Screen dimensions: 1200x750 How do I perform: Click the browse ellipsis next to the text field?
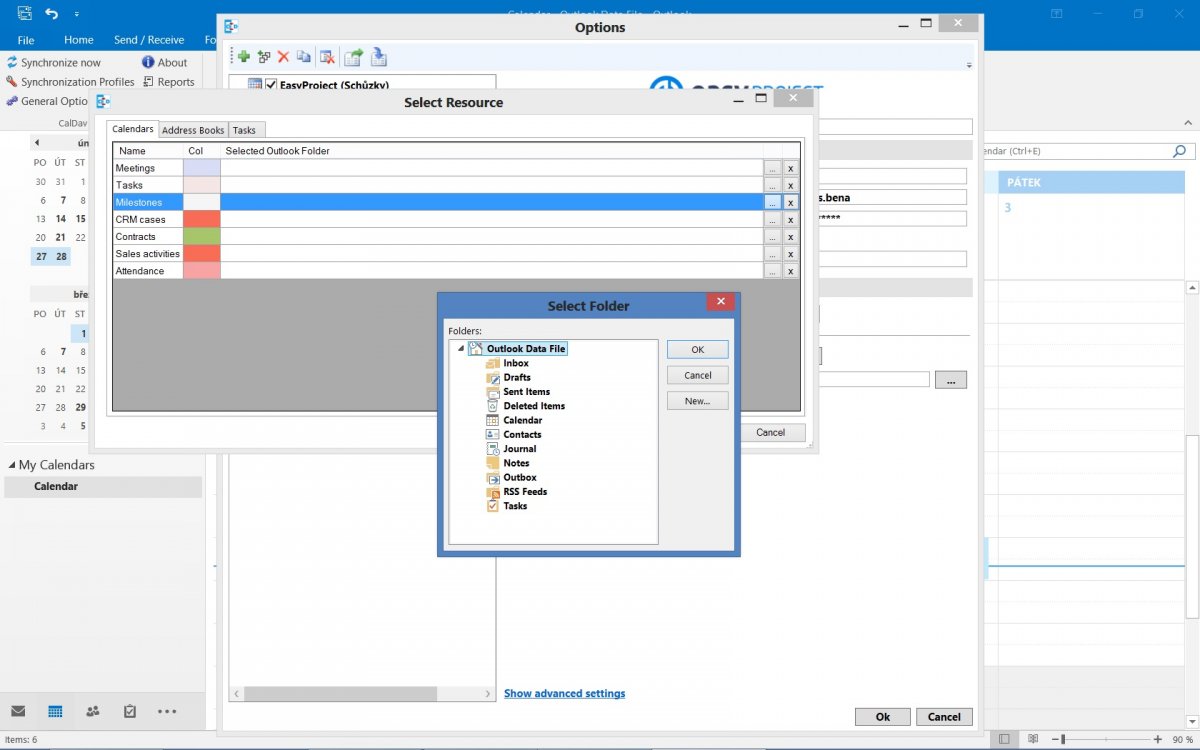coord(950,379)
